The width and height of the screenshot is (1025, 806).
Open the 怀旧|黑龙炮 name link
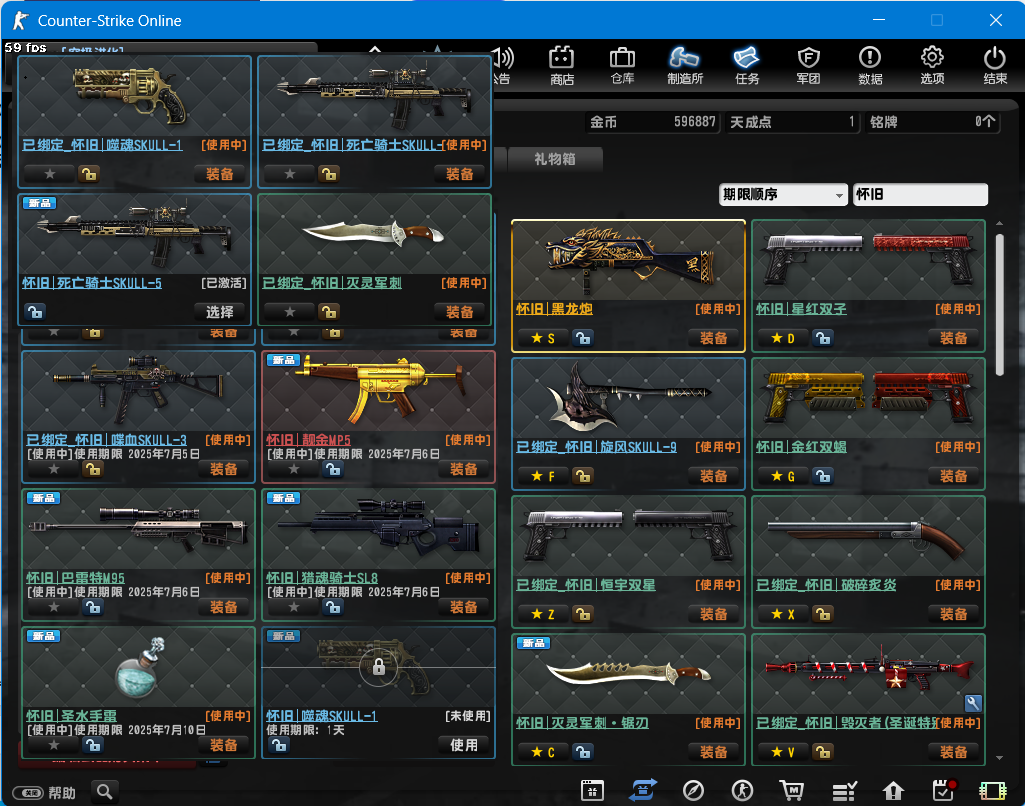(554, 309)
